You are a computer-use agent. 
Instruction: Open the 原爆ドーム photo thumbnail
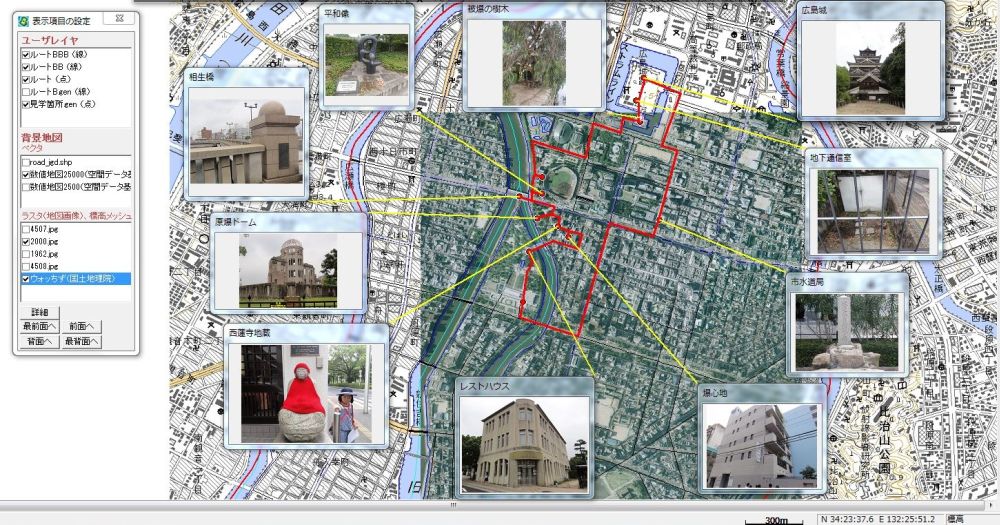[x=288, y=270]
